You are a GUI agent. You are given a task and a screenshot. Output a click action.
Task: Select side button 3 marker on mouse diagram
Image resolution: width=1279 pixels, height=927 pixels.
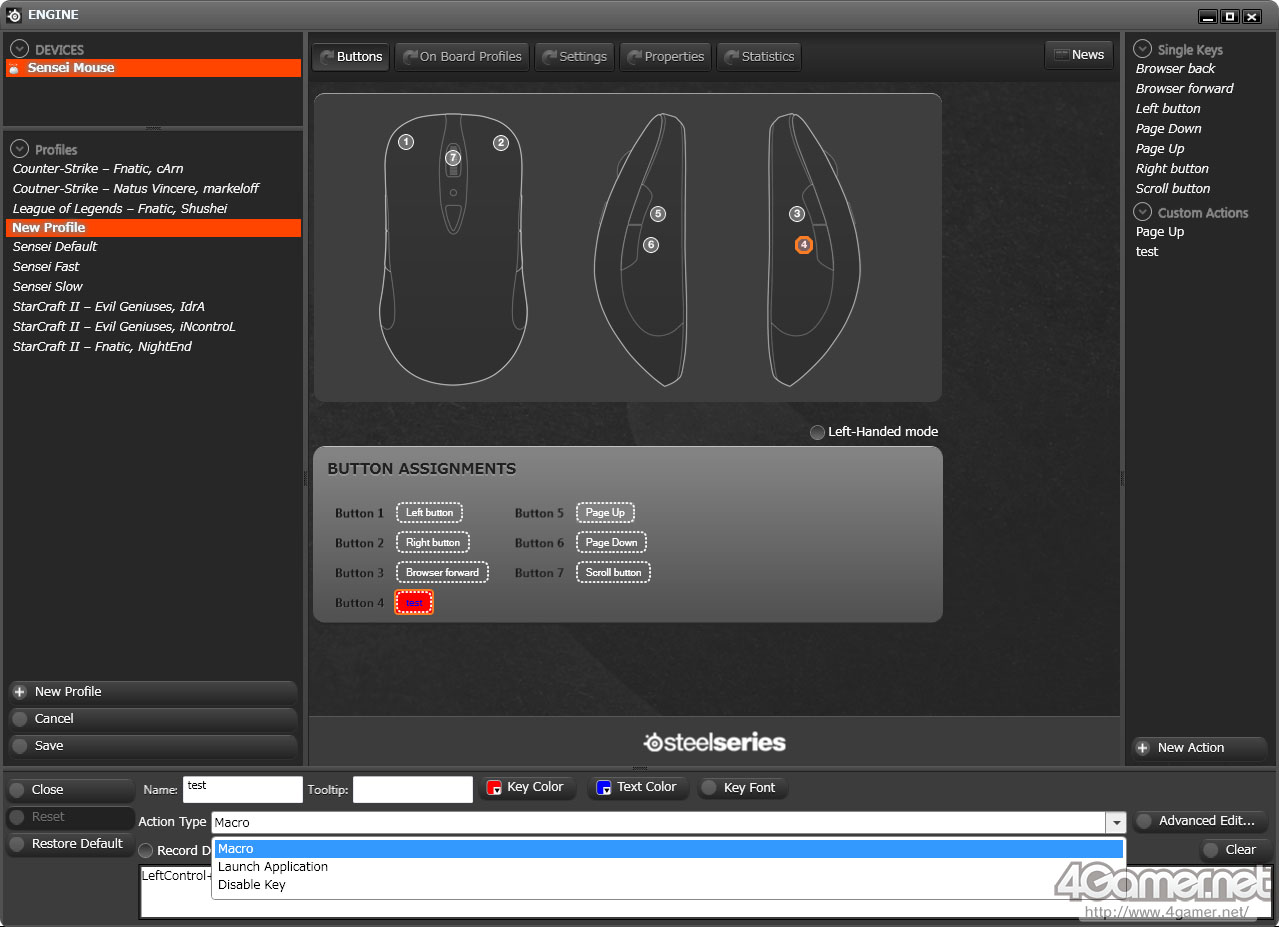pyautogui.click(x=797, y=214)
